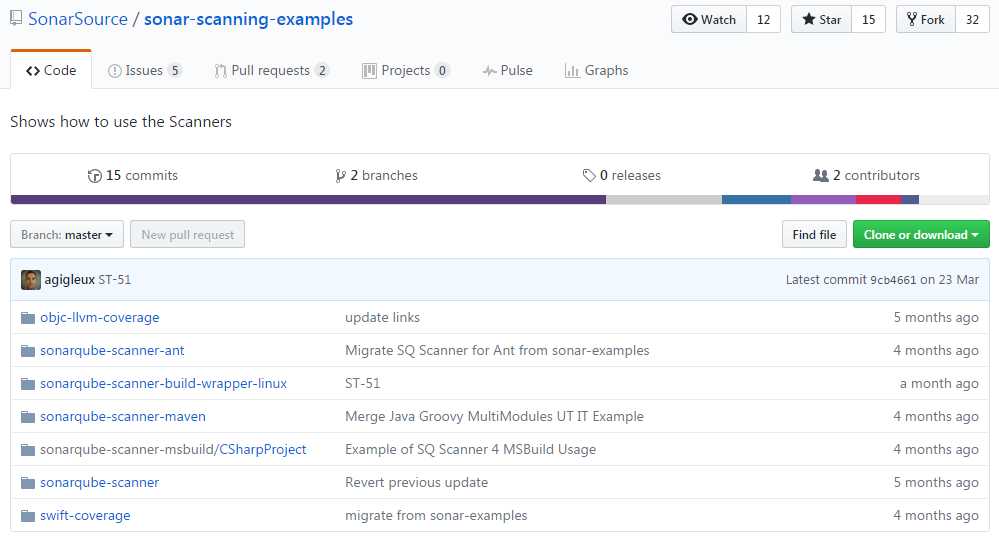Click the Fork button
The width and height of the screenshot is (999, 550).
(926, 20)
